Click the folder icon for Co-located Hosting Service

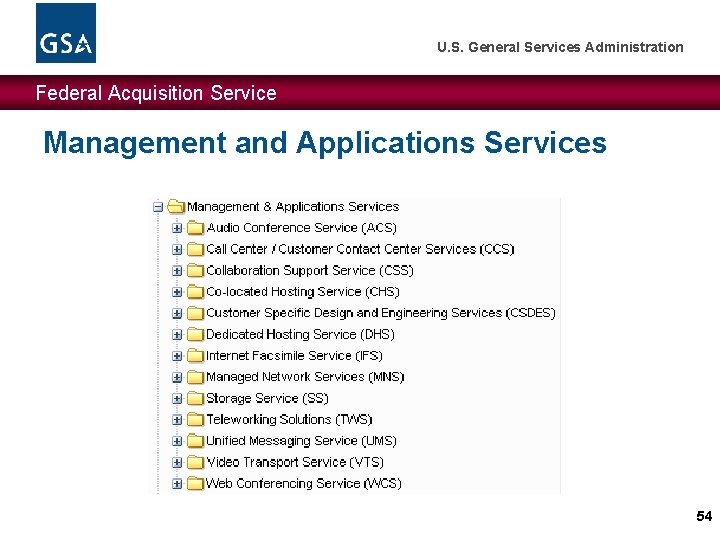(x=195, y=292)
